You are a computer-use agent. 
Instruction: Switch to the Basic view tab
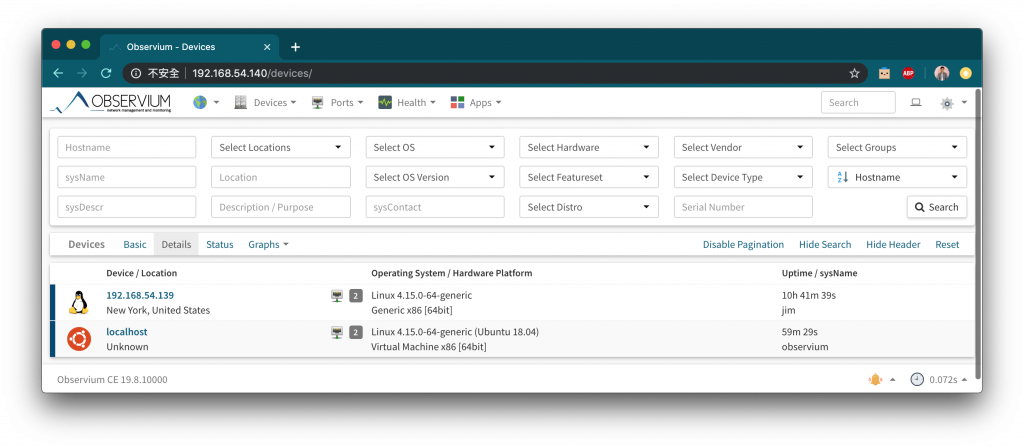pos(135,244)
